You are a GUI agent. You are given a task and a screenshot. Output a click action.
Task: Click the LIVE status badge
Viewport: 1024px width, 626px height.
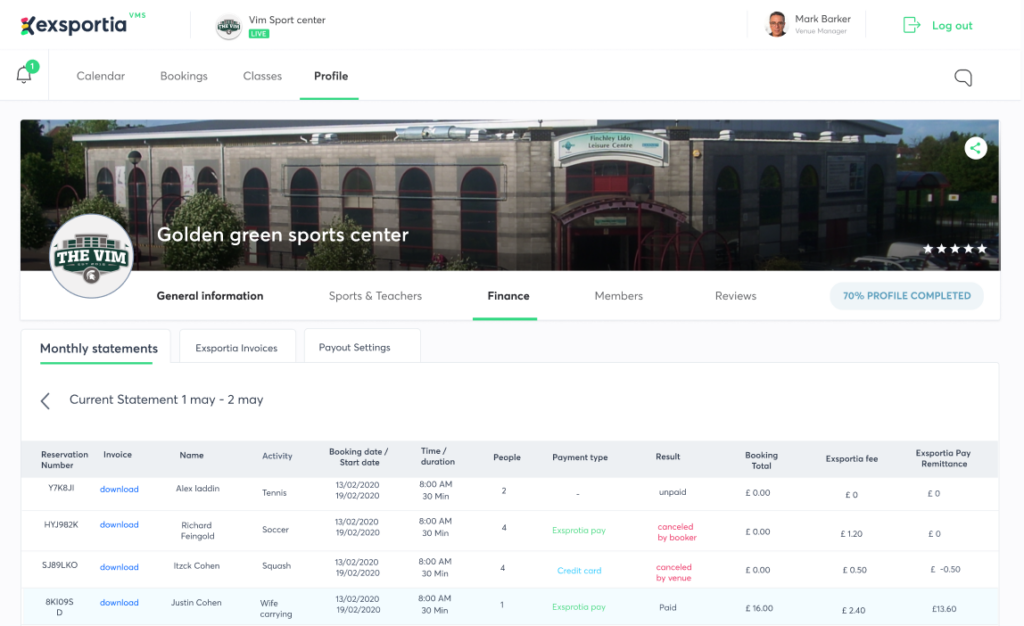259,34
